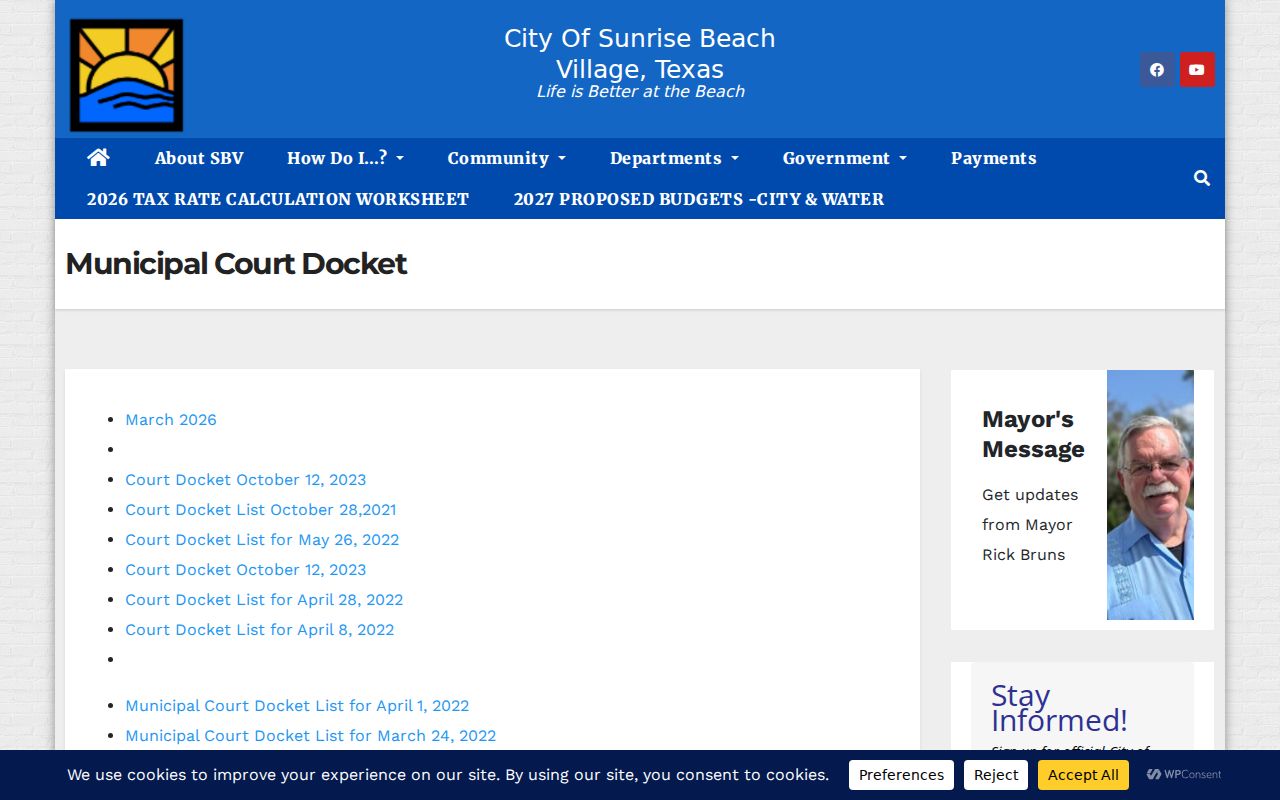This screenshot has width=1280, height=800.
Task: Expand the Government dropdown menu
Action: point(844,158)
